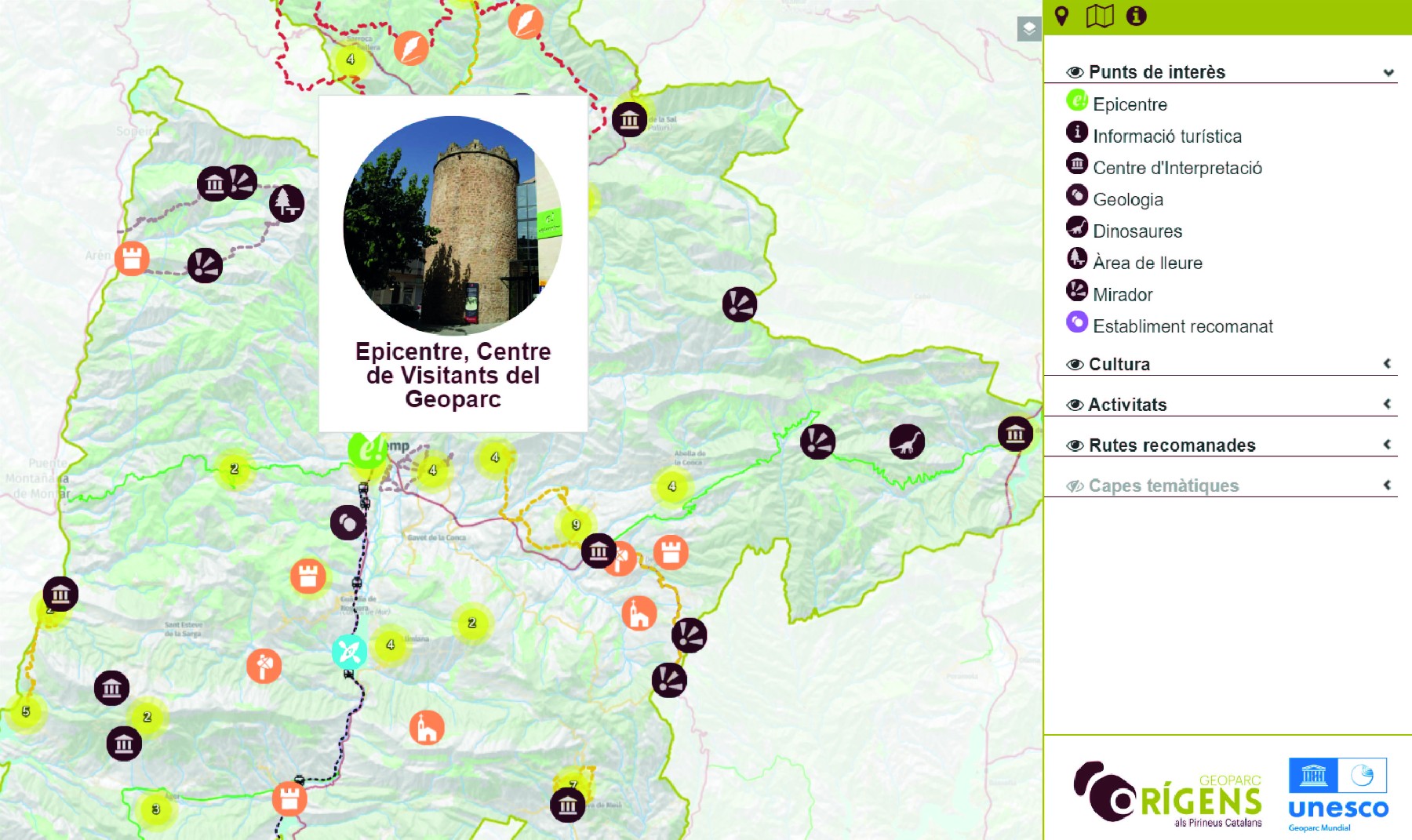Screen dimensions: 1412x840
Task: Toggle visibility of Punts de interès
Action: (1075, 72)
